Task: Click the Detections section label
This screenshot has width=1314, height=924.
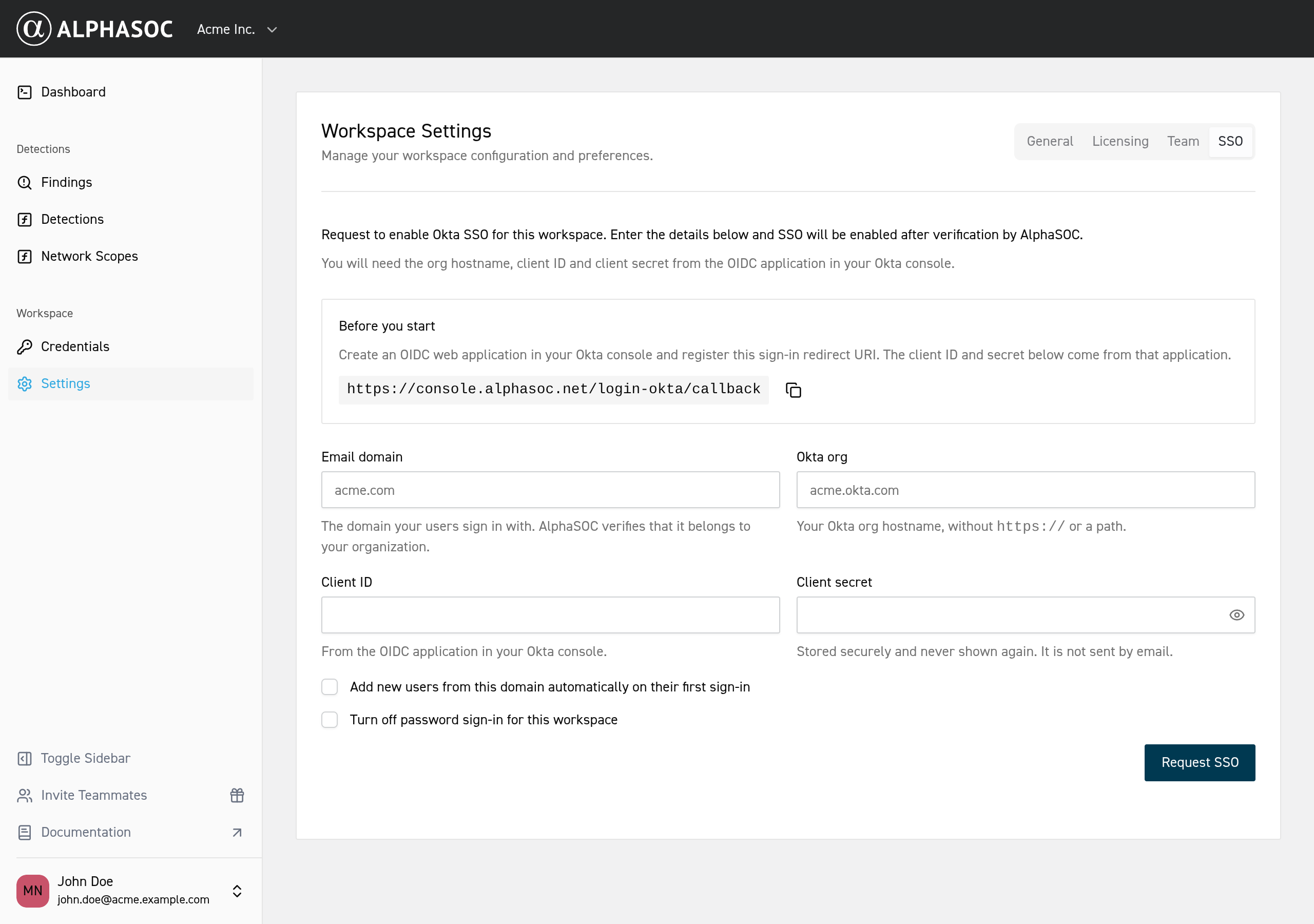Action: click(44, 149)
